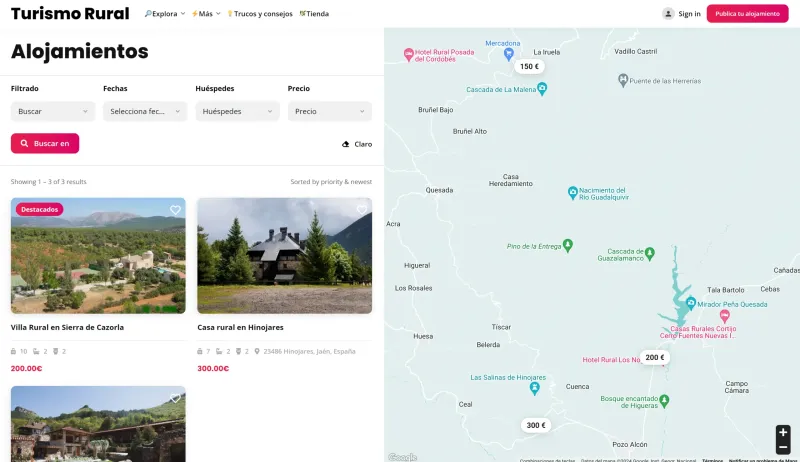800x462 pixels.
Task: Click the Nacimiento del Río Guadalquivir map pin
Action: tap(572, 193)
